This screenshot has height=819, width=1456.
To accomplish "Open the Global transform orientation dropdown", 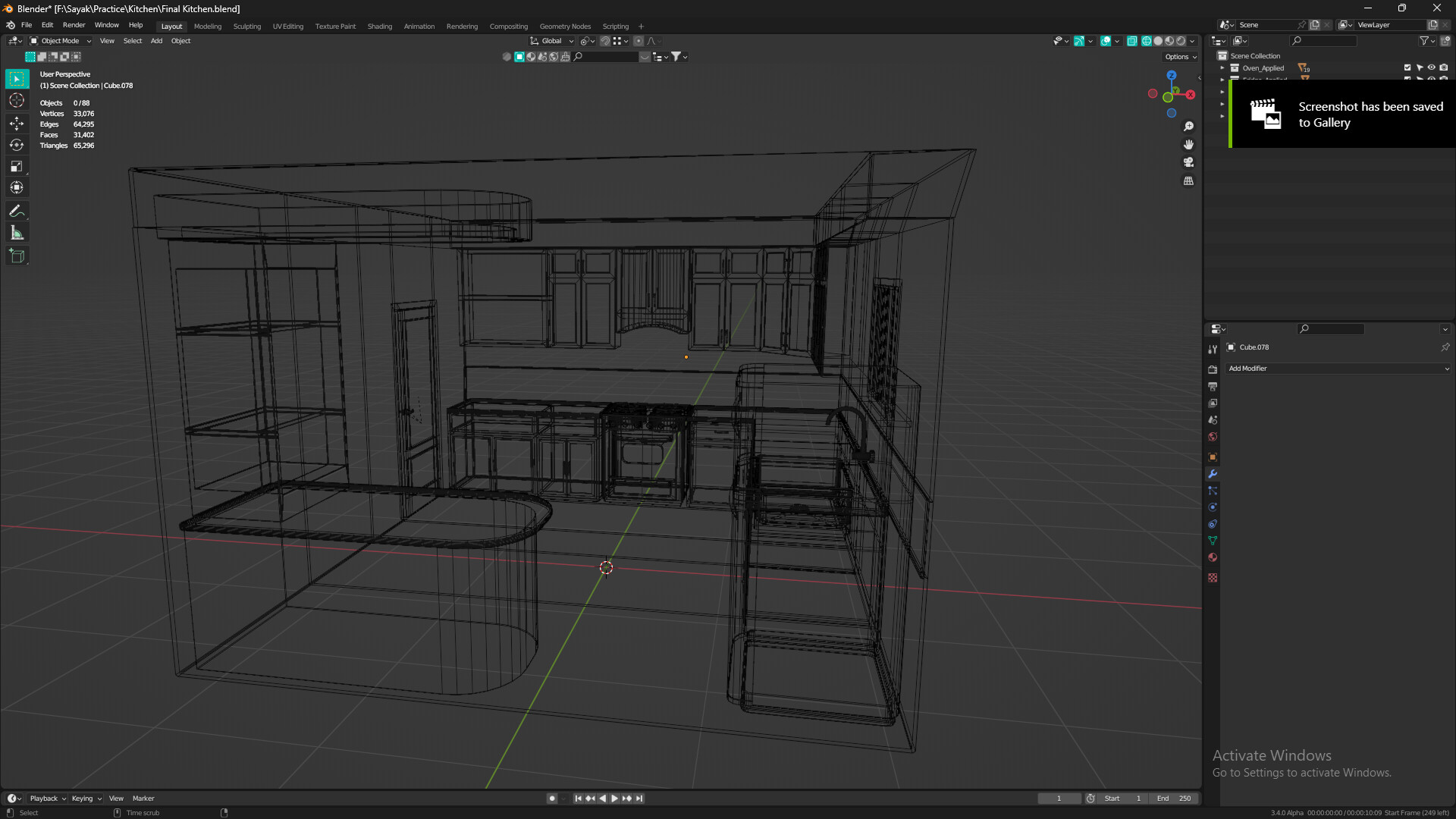I will point(551,41).
